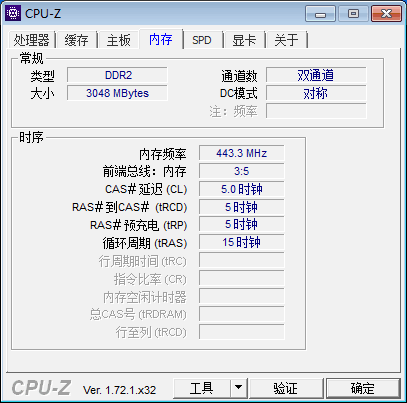
Task: Open the 缓存 tab
Action: [x=76, y=40]
